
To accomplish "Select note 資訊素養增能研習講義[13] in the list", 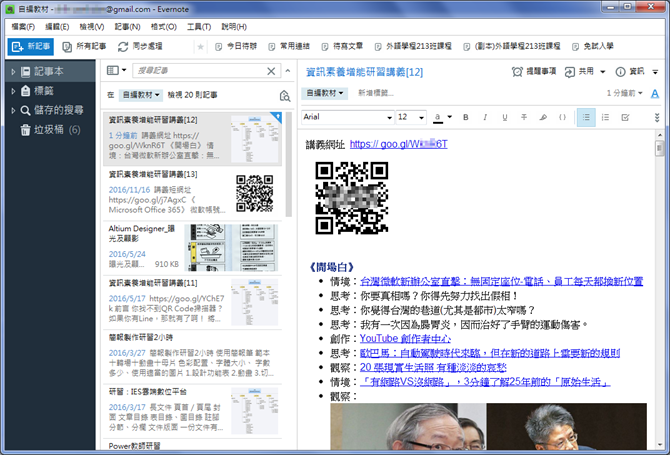I will click(x=192, y=194).
